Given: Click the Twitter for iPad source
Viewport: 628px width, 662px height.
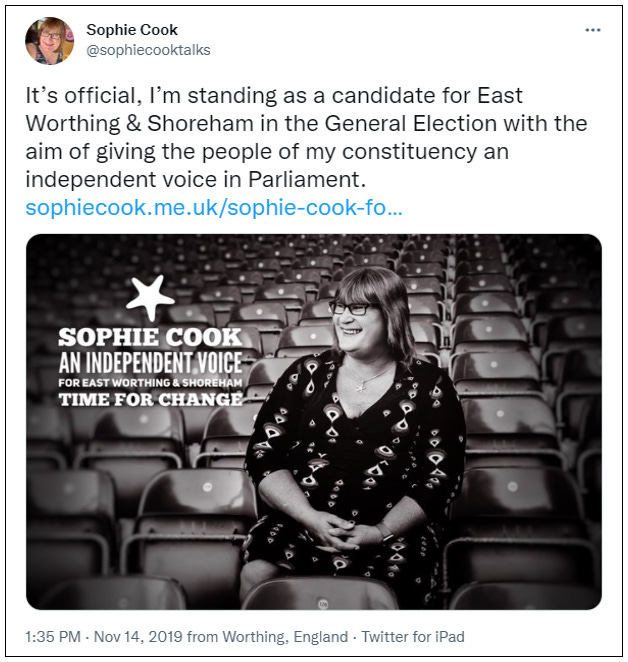Looking at the screenshot, I should point(413,636).
